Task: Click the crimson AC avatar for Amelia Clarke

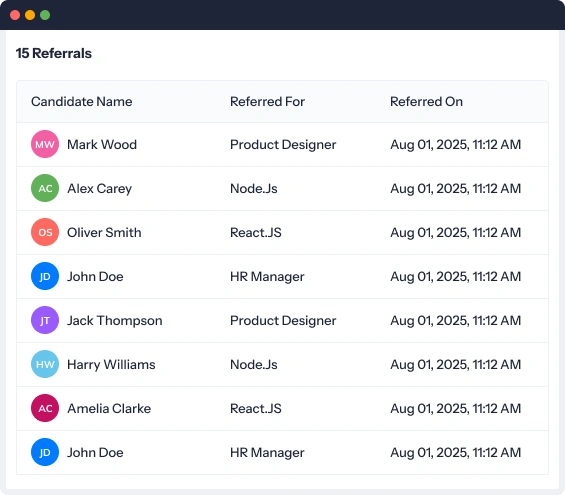Action: (45, 408)
